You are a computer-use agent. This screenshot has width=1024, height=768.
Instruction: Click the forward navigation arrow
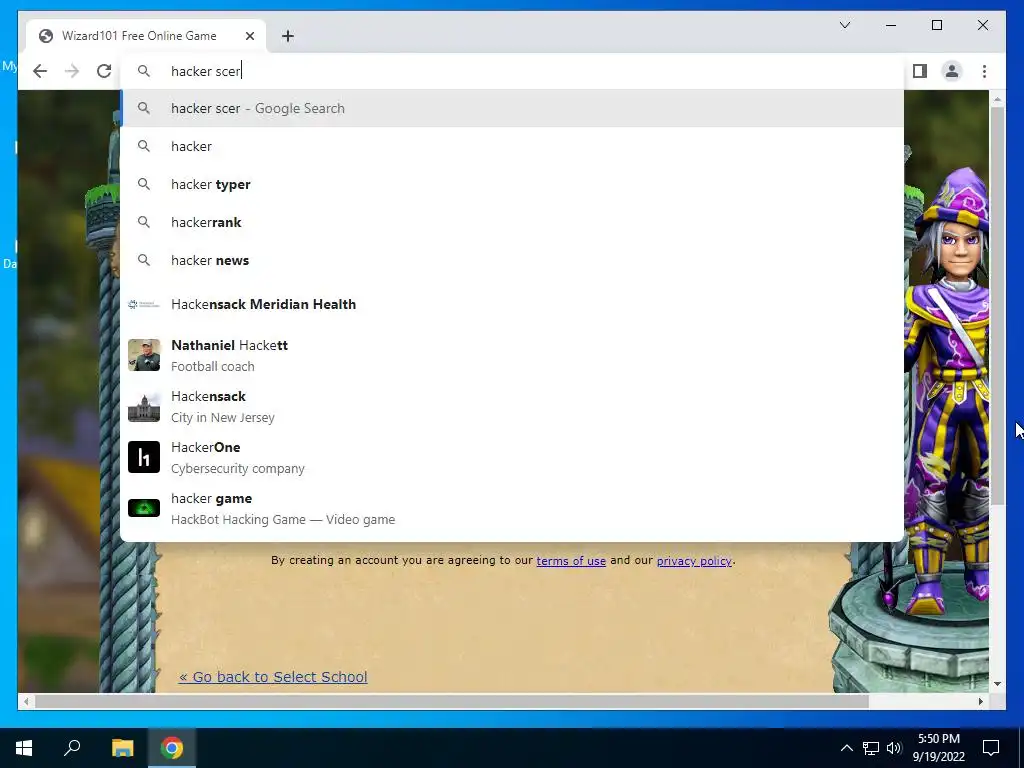(x=72, y=71)
